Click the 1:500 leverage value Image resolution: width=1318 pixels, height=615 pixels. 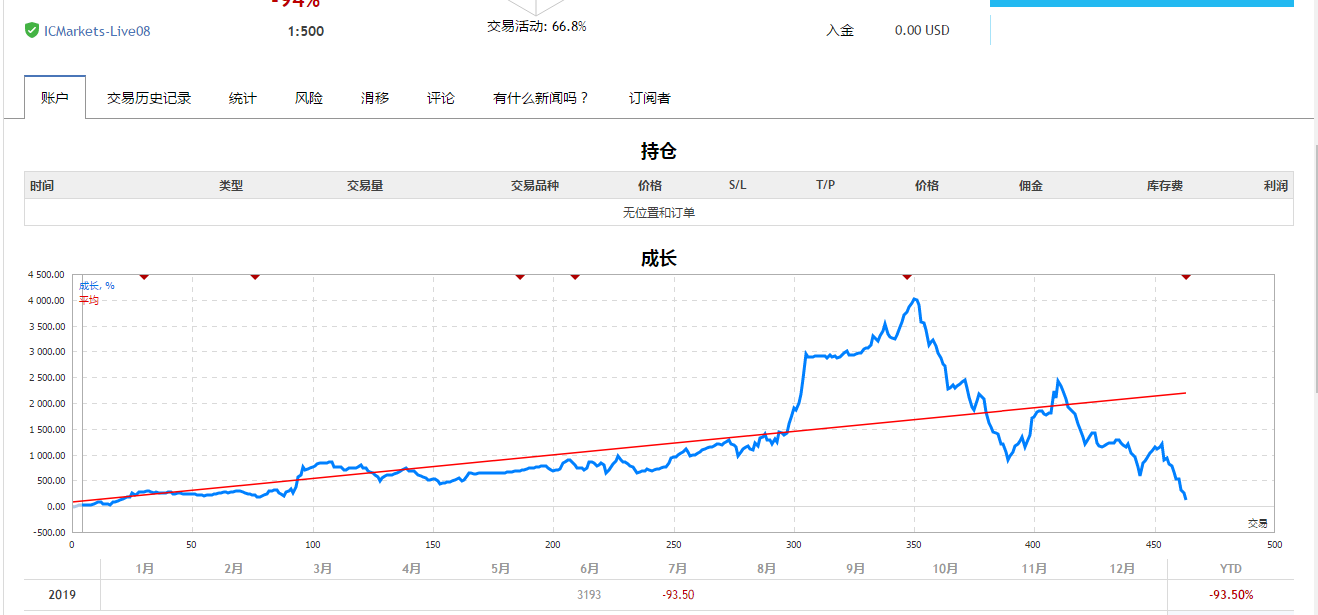[306, 31]
